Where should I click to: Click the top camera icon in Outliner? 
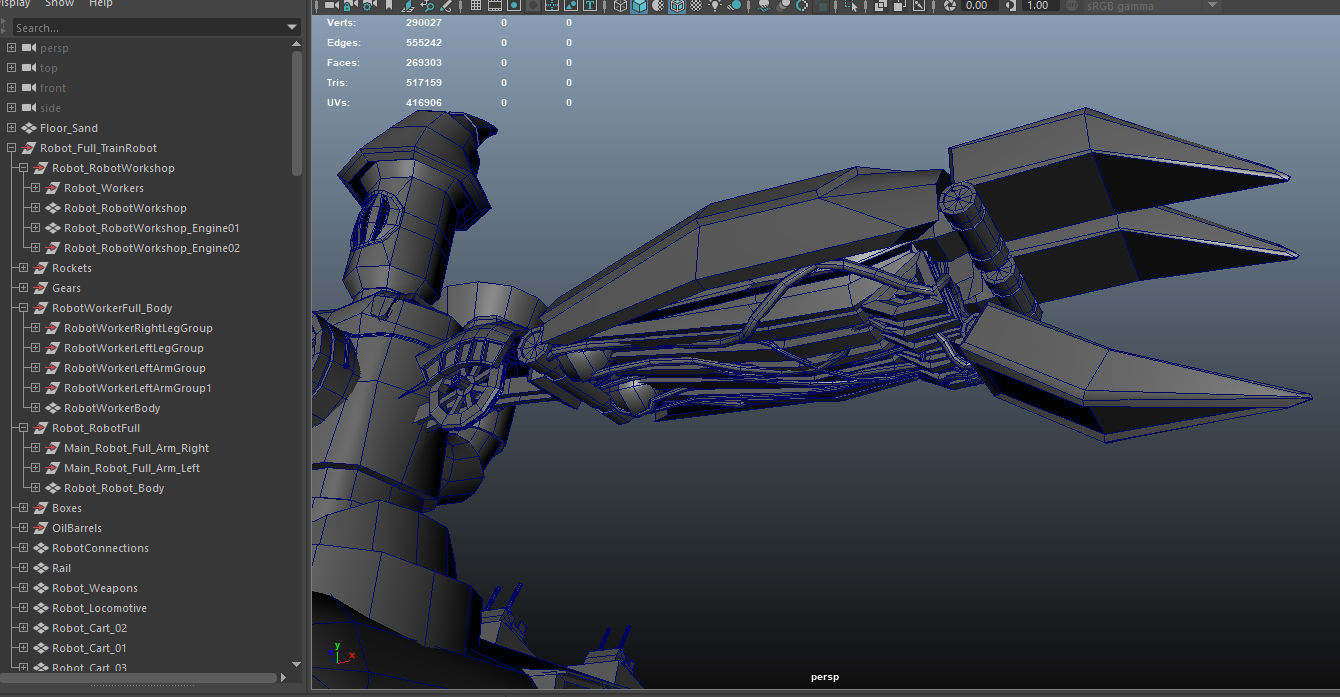[x=28, y=68]
